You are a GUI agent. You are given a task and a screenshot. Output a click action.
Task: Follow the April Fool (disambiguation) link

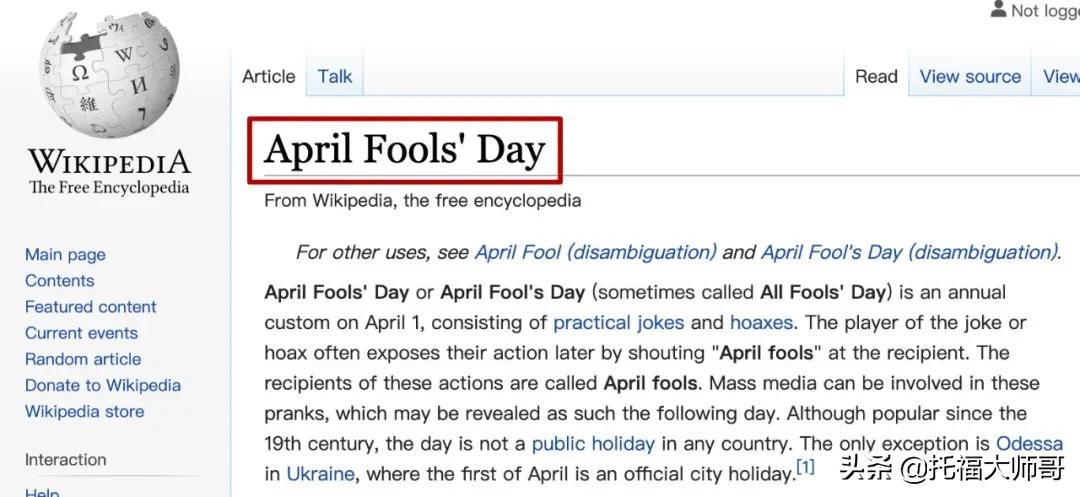[596, 252]
